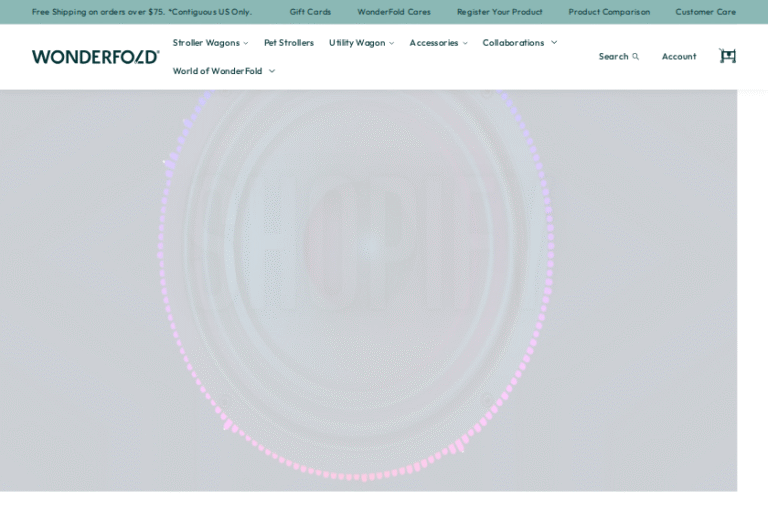Click Register Your Product link

499,12
